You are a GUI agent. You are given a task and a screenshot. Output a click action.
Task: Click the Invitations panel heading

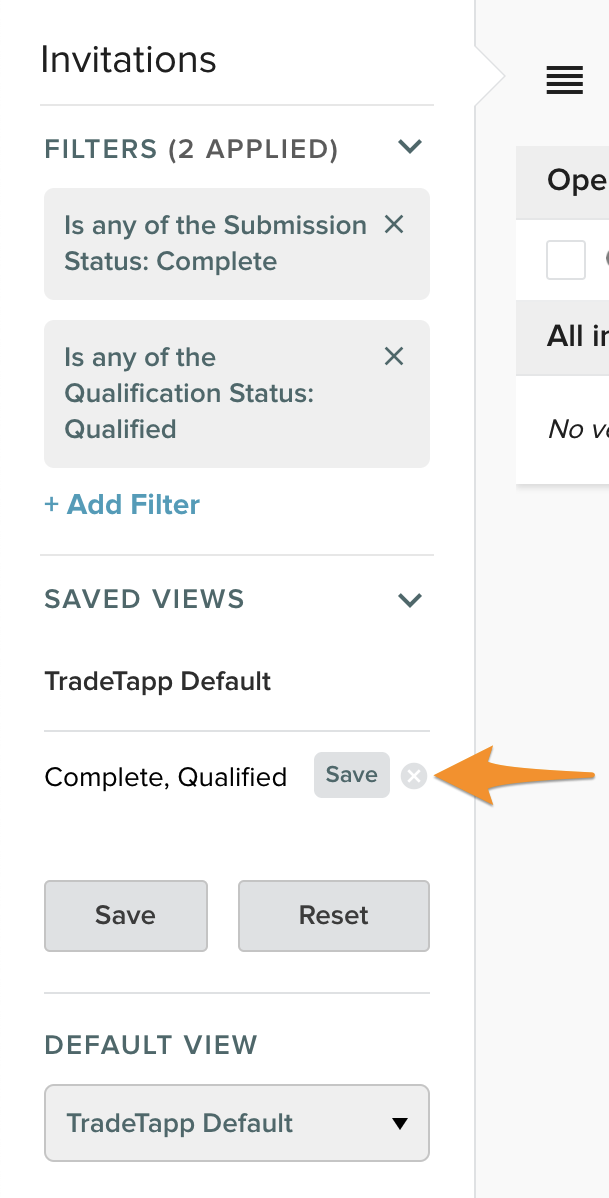click(x=129, y=60)
